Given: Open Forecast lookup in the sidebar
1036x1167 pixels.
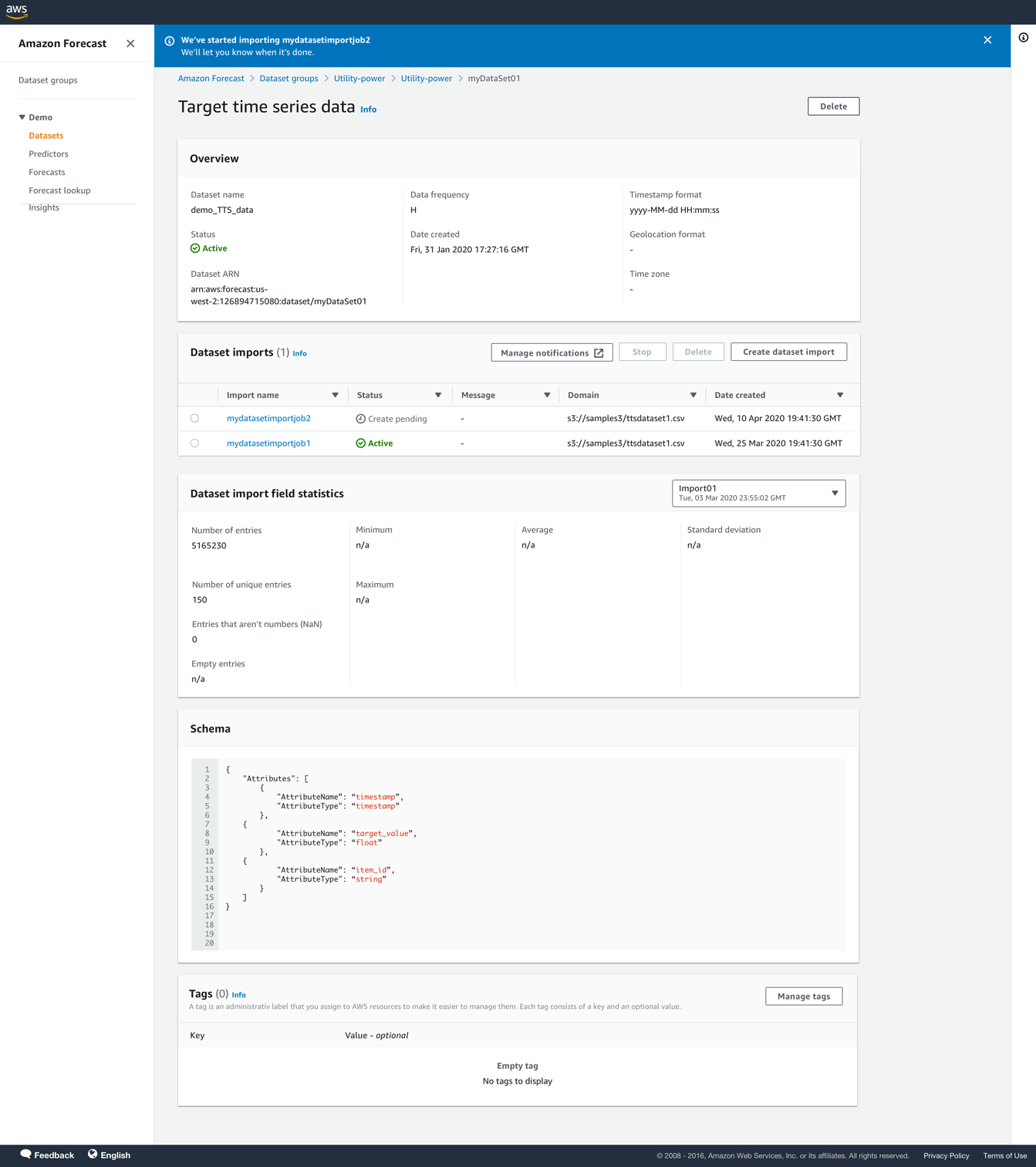Looking at the screenshot, I should (59, 191).
